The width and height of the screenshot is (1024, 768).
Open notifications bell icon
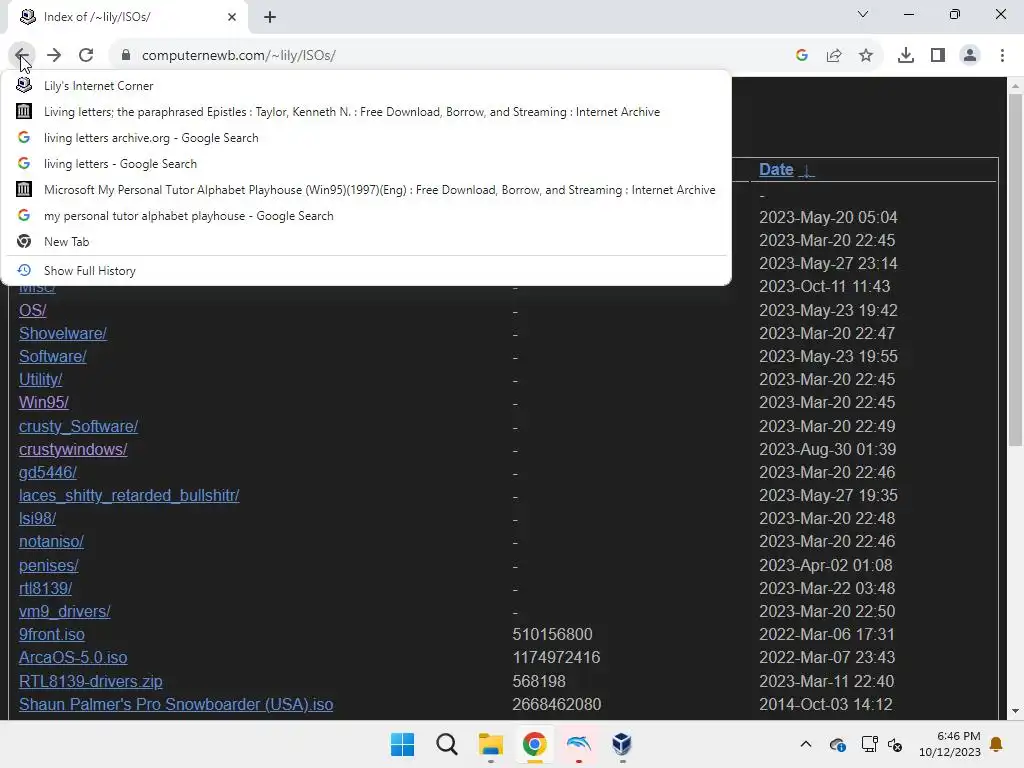(x=997, y=744)
